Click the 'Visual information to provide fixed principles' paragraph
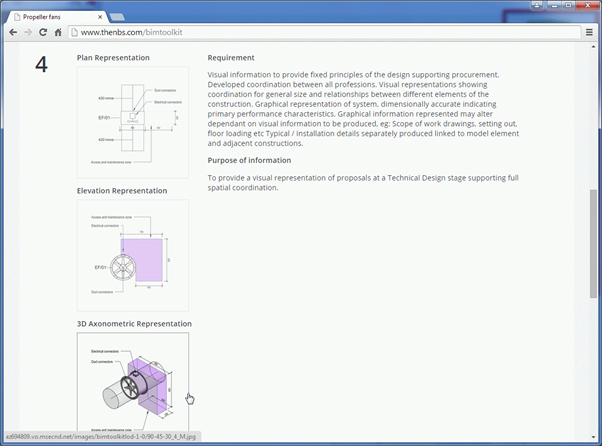This screenshot has width=602, height=446. (363, 109)
